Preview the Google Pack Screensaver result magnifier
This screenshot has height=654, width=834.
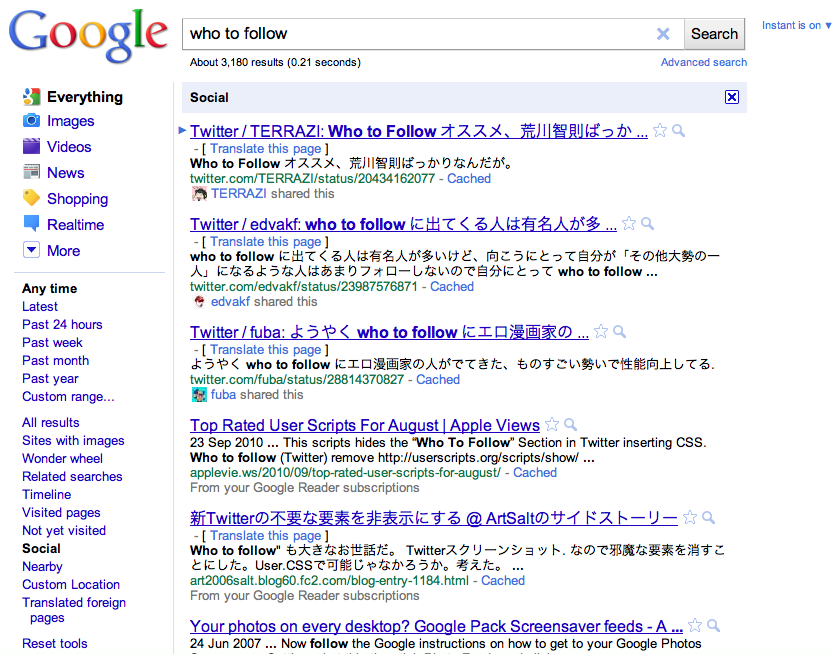point(713,625)
